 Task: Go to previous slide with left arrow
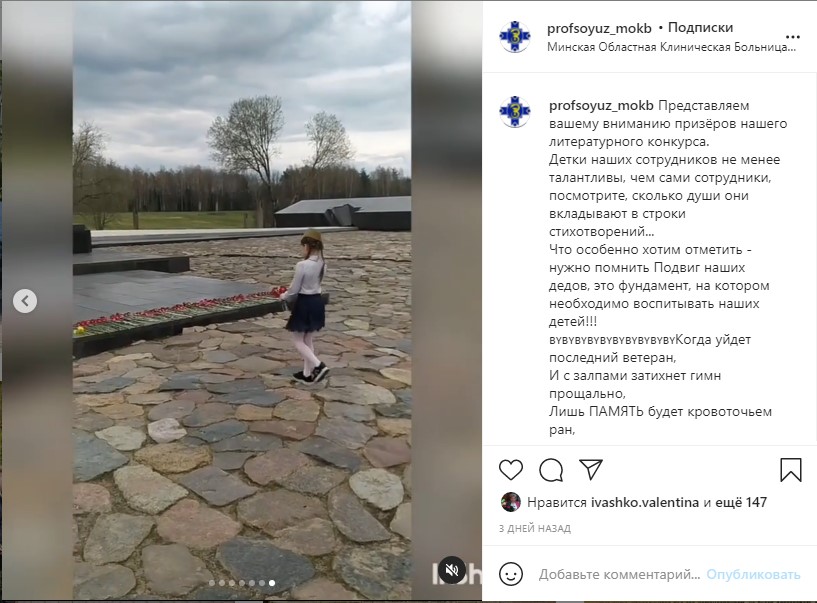(25, 301)
